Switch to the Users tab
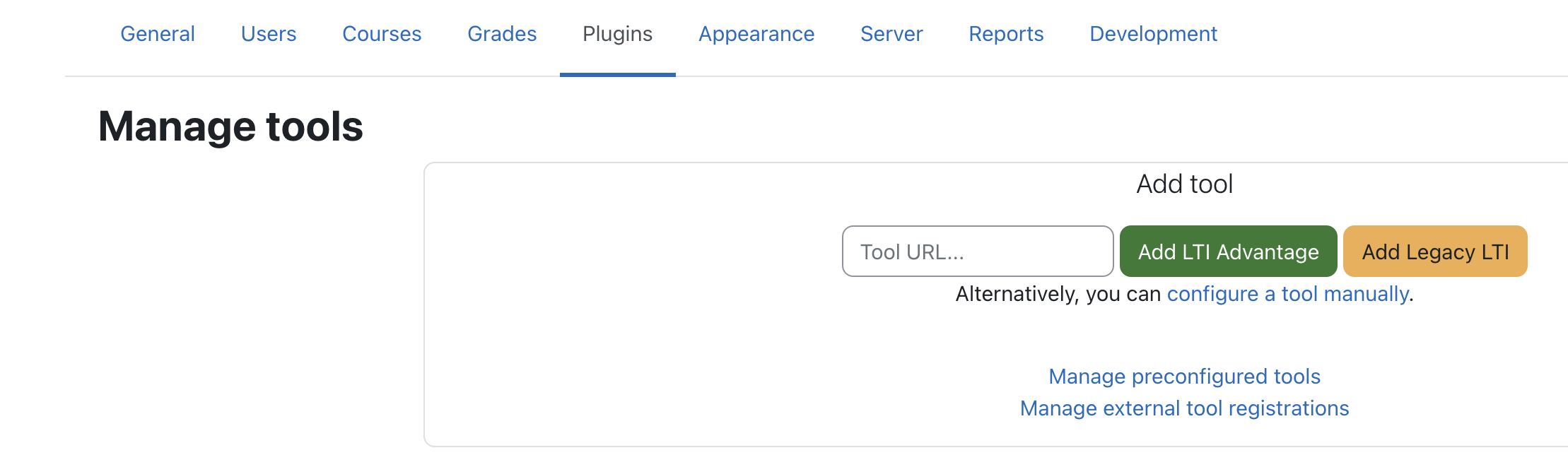 269,34
